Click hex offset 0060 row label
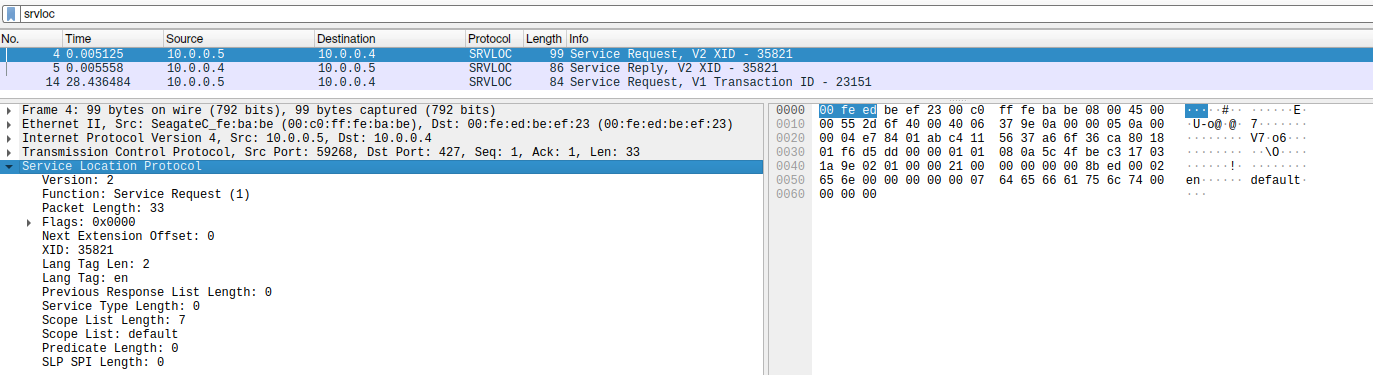The image size is (1373, 375). (x=790, y=194)
